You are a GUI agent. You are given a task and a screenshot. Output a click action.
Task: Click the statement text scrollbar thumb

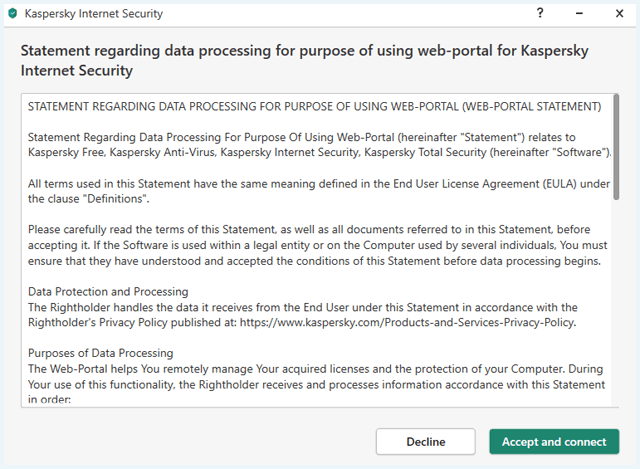pyautogui.click(x=616, y=147)
